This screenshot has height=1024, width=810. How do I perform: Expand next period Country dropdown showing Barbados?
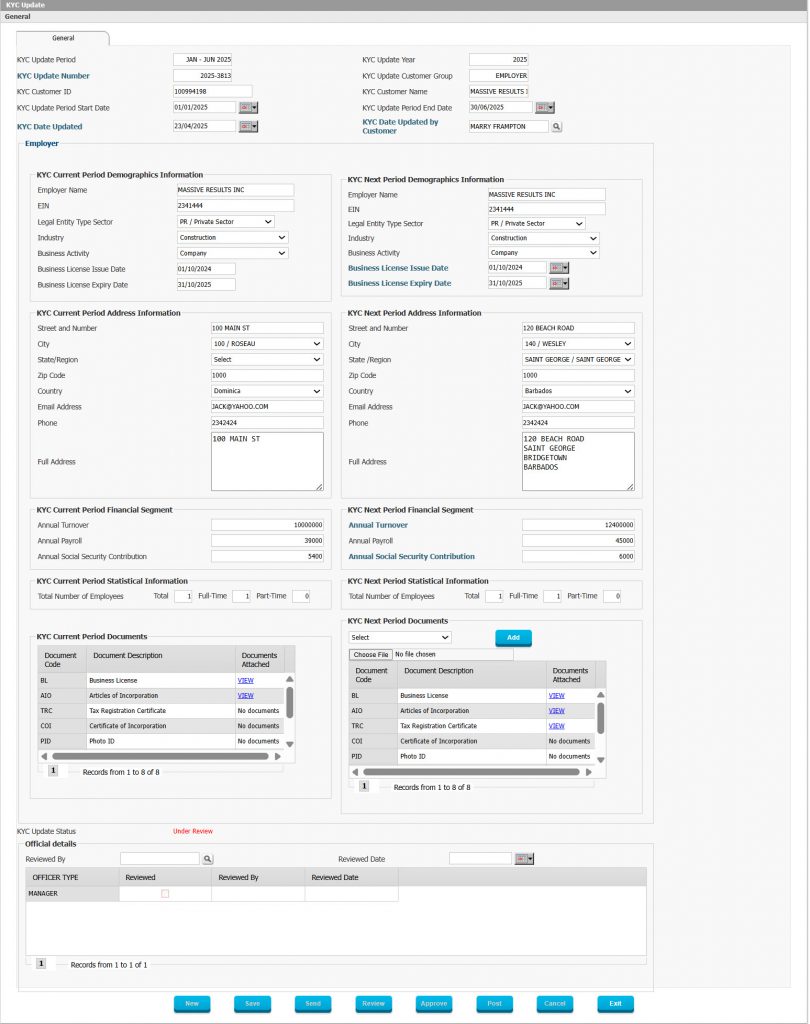tap(578, 391)
